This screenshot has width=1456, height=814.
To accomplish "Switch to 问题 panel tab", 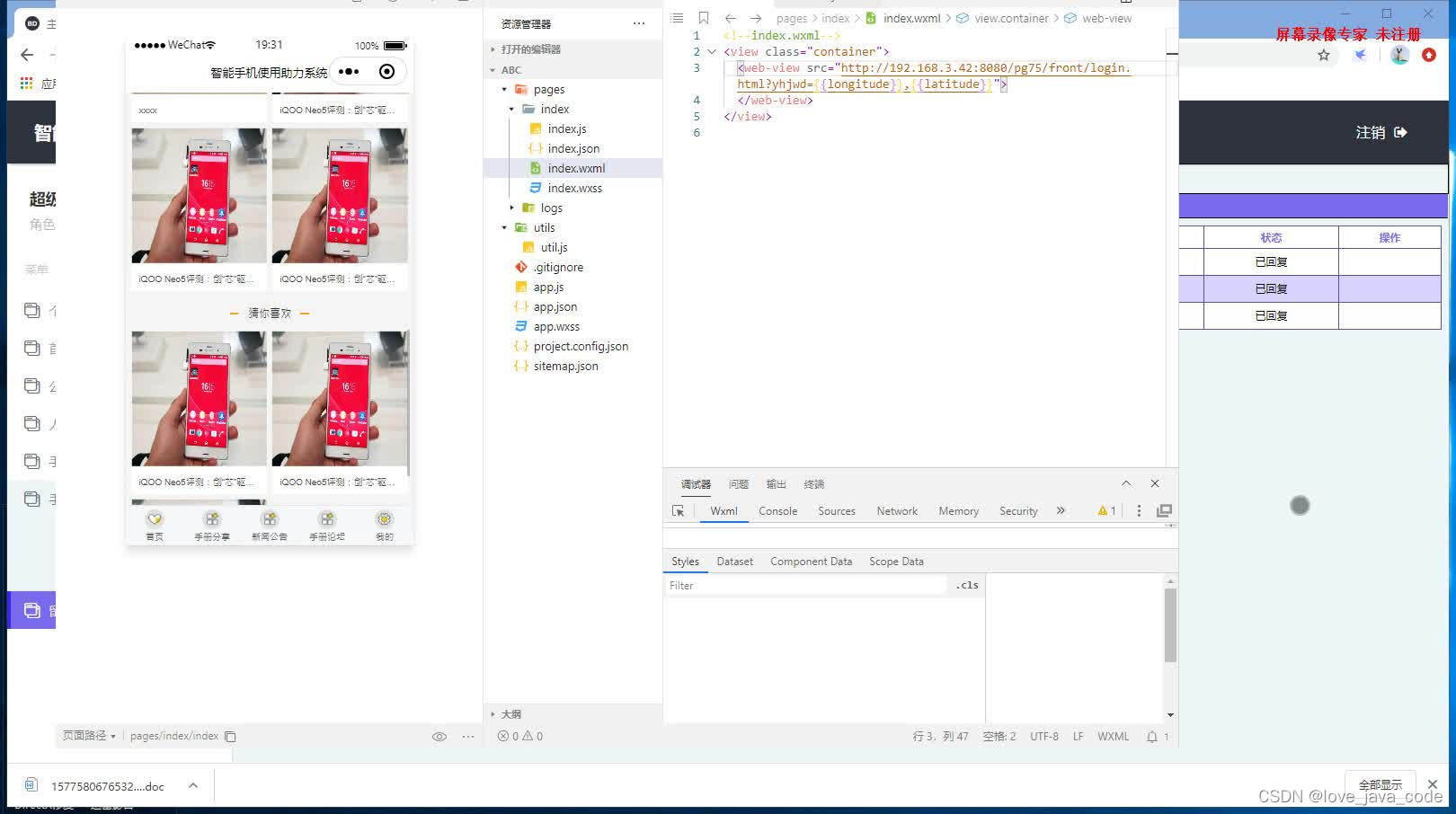I will click(x=739, y=484).
